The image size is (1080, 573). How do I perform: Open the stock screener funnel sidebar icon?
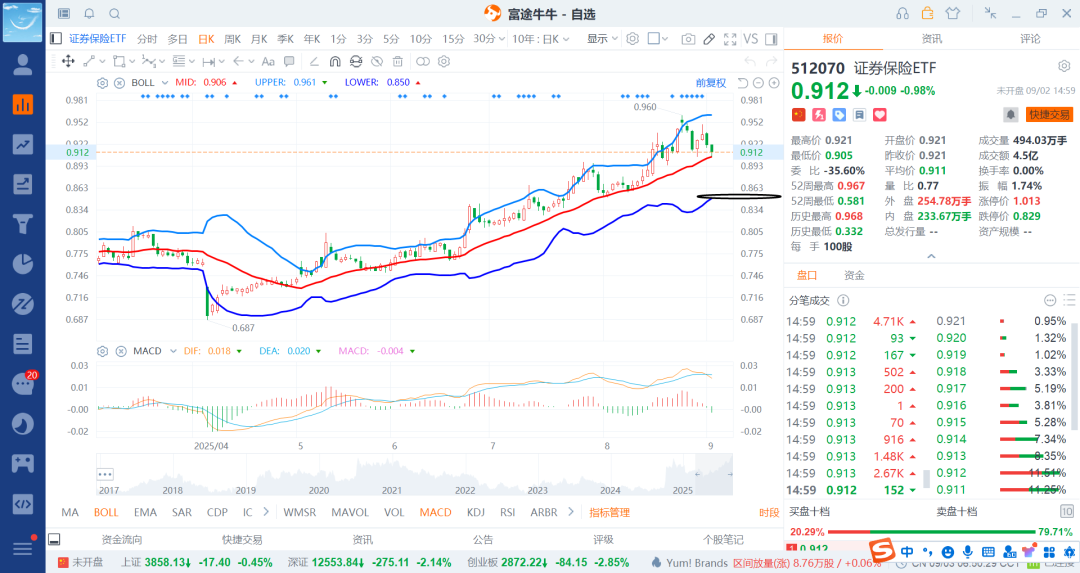[23, 224]
